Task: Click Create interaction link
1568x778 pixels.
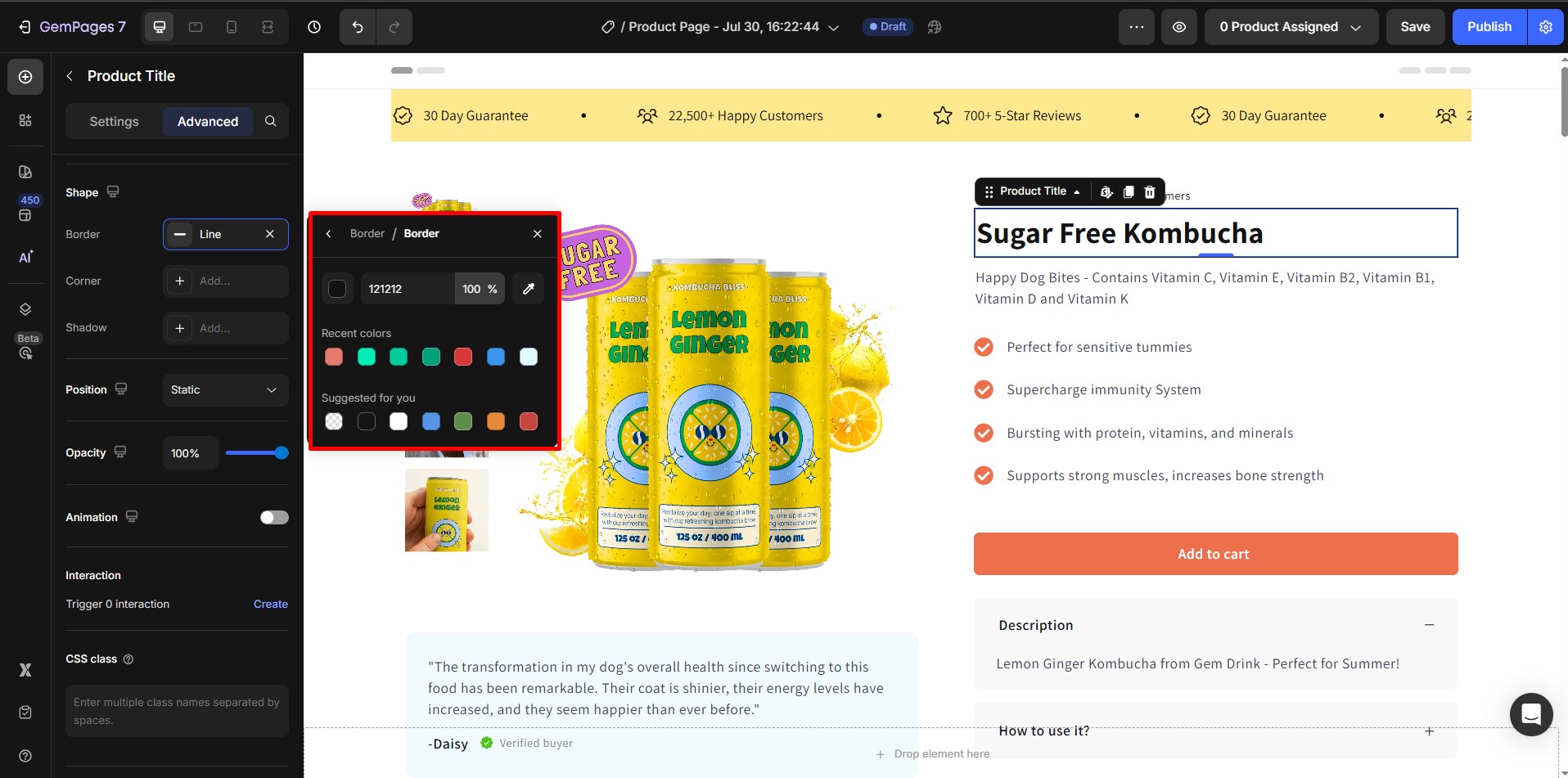Action: pyautogui.click(x=271, y=604)
